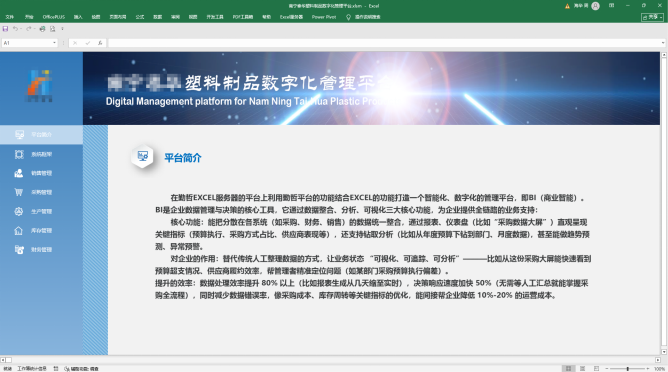The image size is (668, 372).
Task: Click the Save icon in quick access toolbar
Action: [x=5, y=29]
